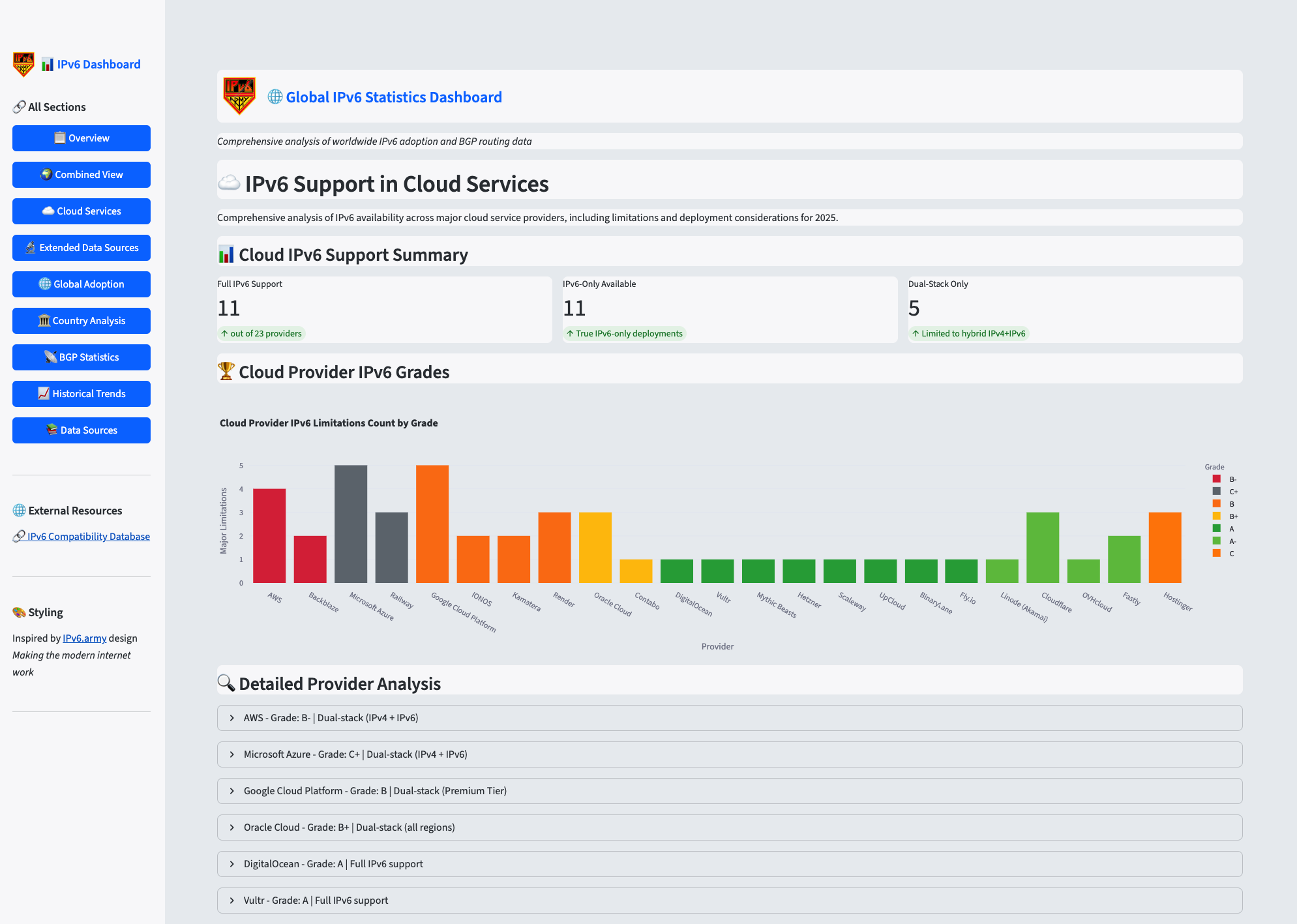This screenshot has height=924, width=1297.
Task: Click the AWS bar in the chart
Action: coord(269,536)
